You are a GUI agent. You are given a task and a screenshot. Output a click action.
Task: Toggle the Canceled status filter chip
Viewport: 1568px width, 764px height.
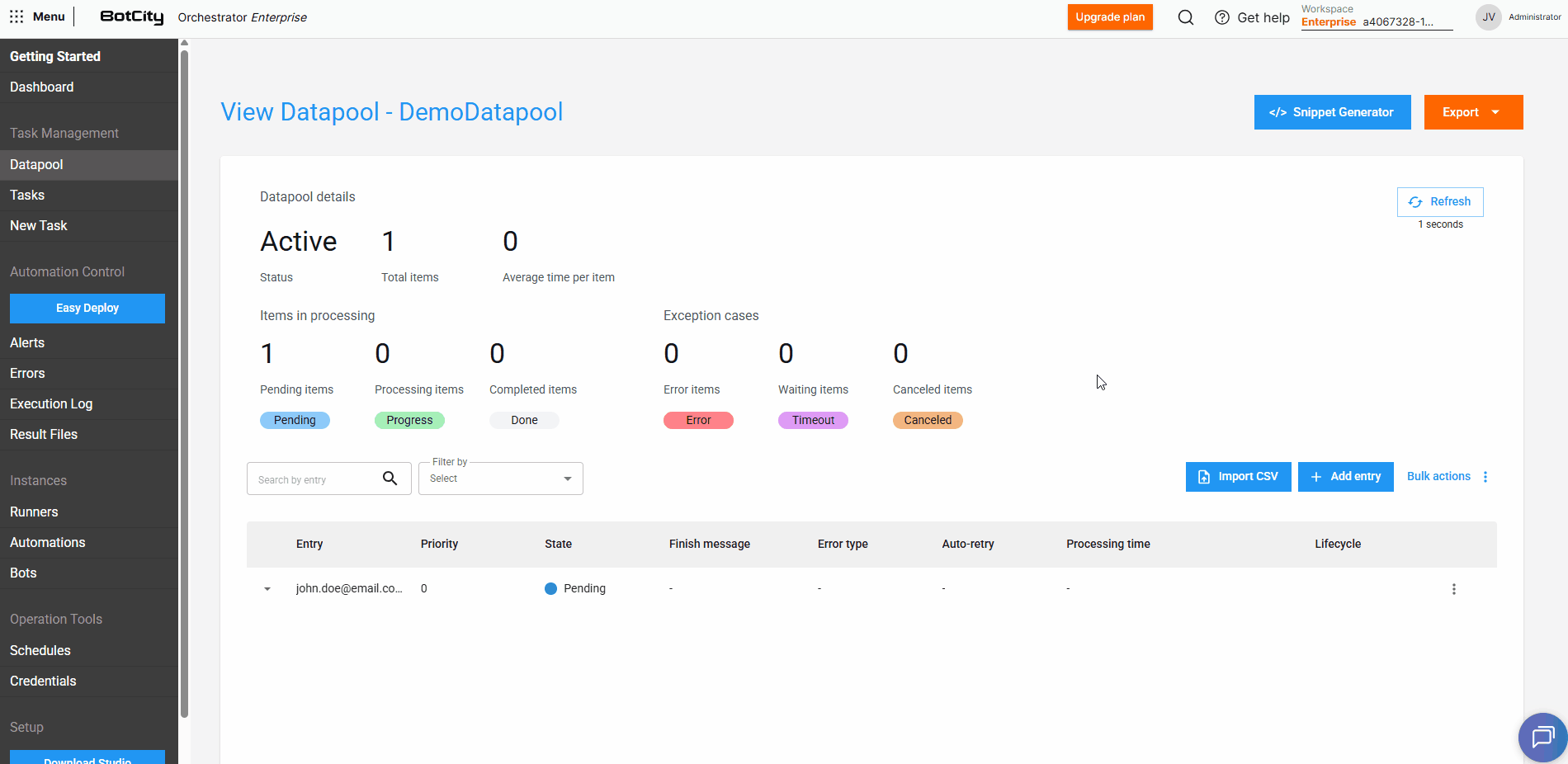point(928,420)
